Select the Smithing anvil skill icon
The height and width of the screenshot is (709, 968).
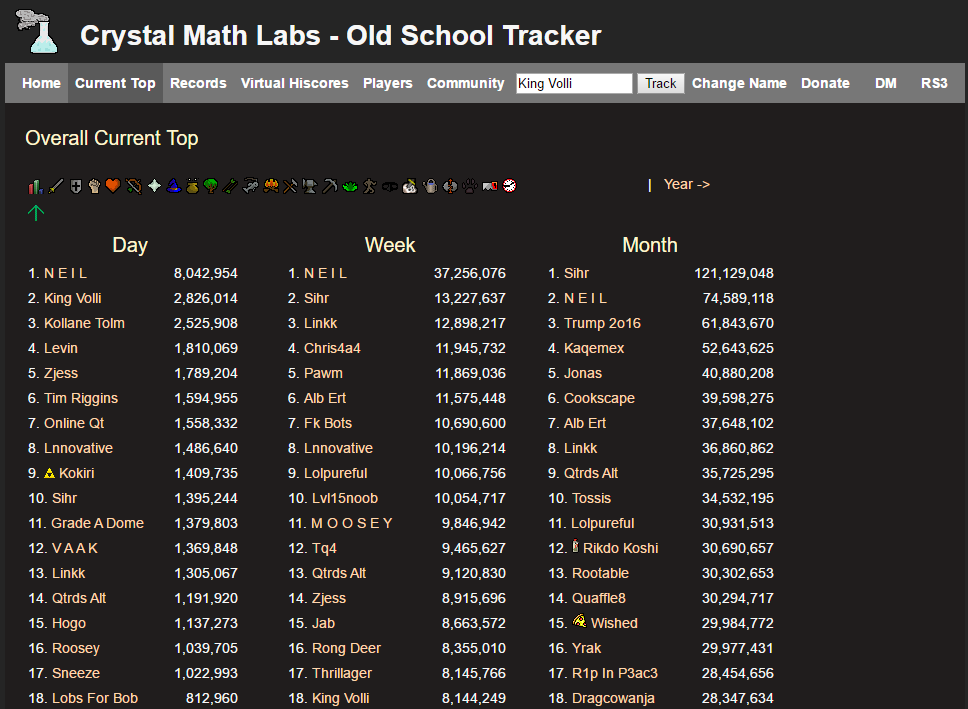(310, 186)
